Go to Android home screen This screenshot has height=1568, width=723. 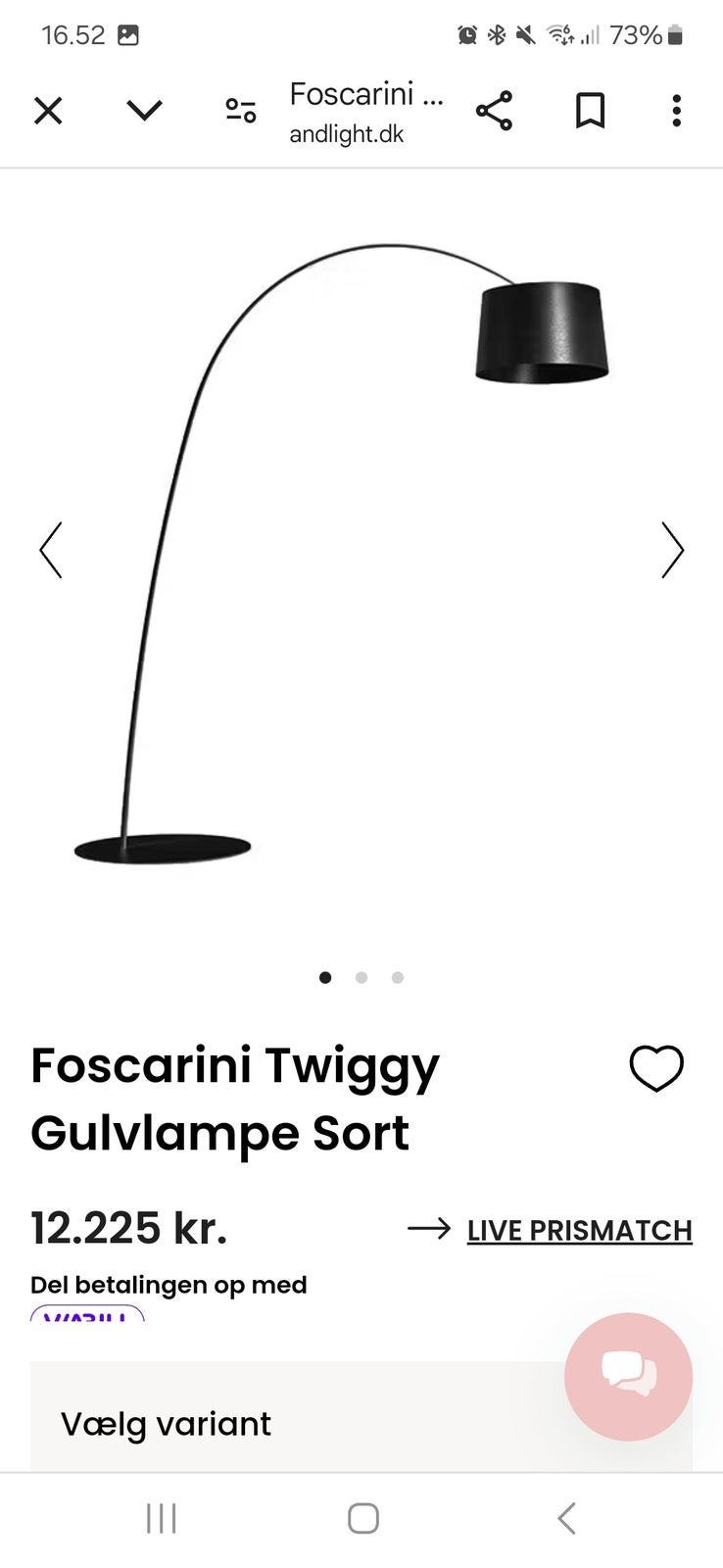(363, 1518)
